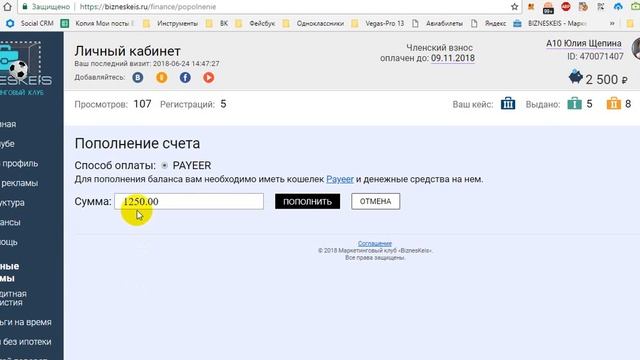The height and width of the screenshot is (360, 640).
Task: Click the ПОПОЛНИТЬ button
Action: (x=307, y=201)
